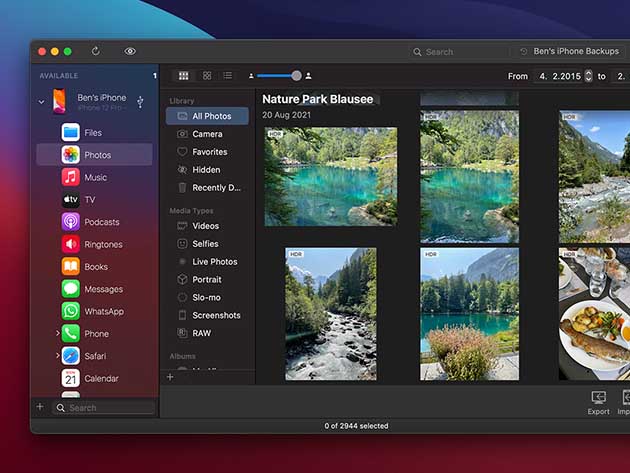Toggle the eye visibility icon in toolbar
Screen dimensions: 630x473
[x=130, y=51]
